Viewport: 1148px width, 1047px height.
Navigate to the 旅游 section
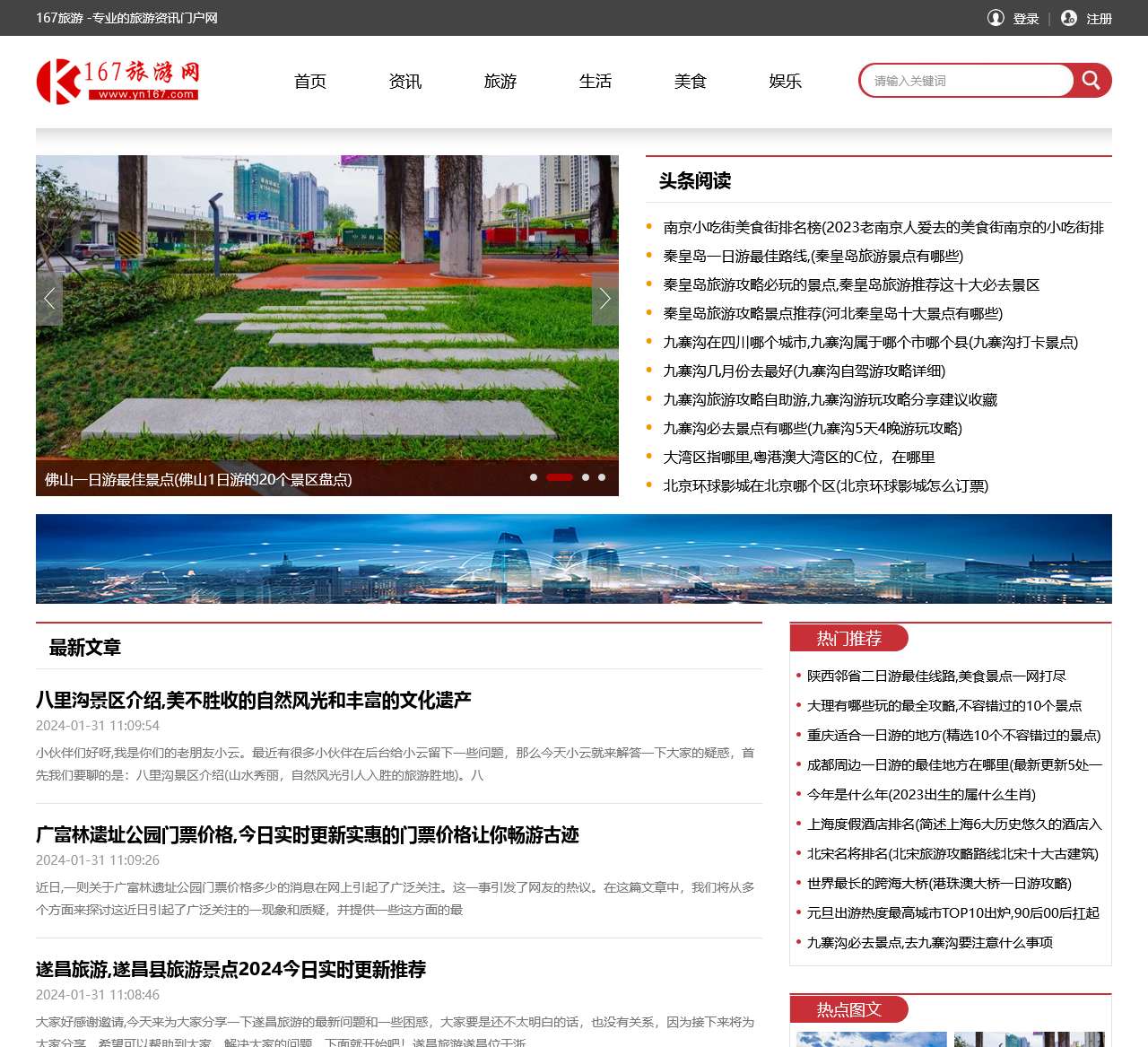500,81
